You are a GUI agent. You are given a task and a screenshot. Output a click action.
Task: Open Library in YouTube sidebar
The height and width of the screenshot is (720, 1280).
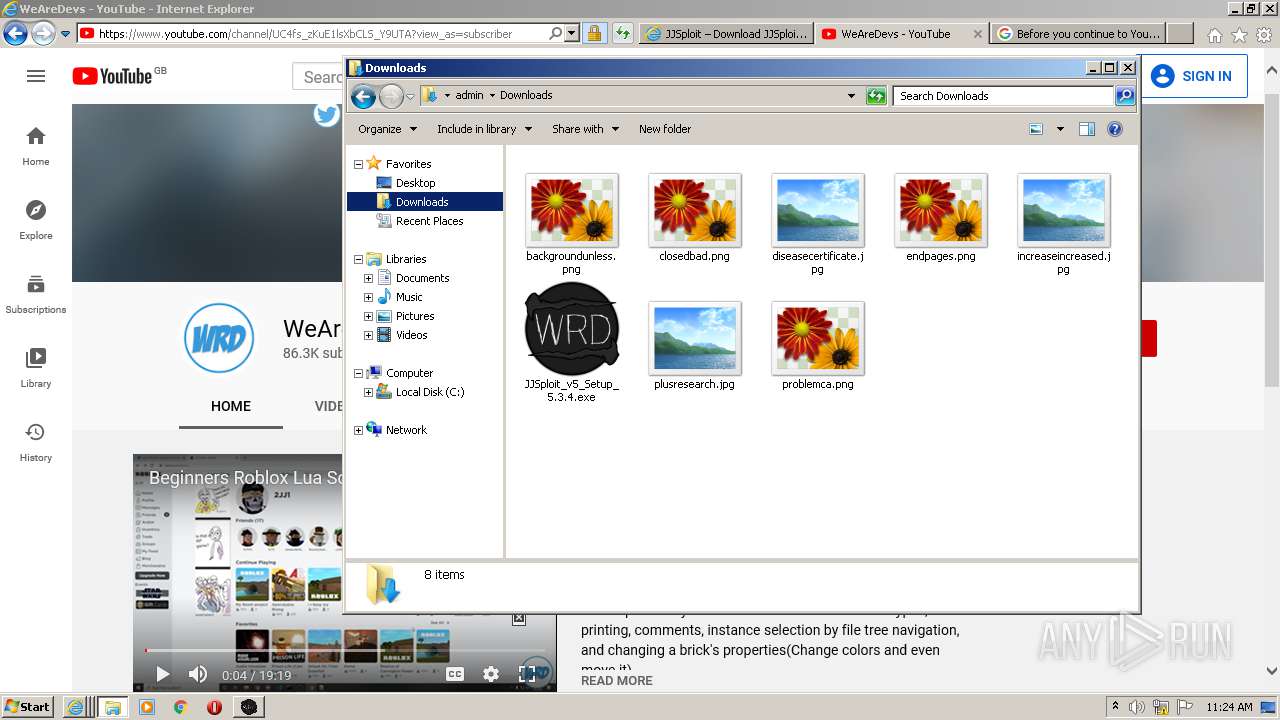click(x=36, y=368)
